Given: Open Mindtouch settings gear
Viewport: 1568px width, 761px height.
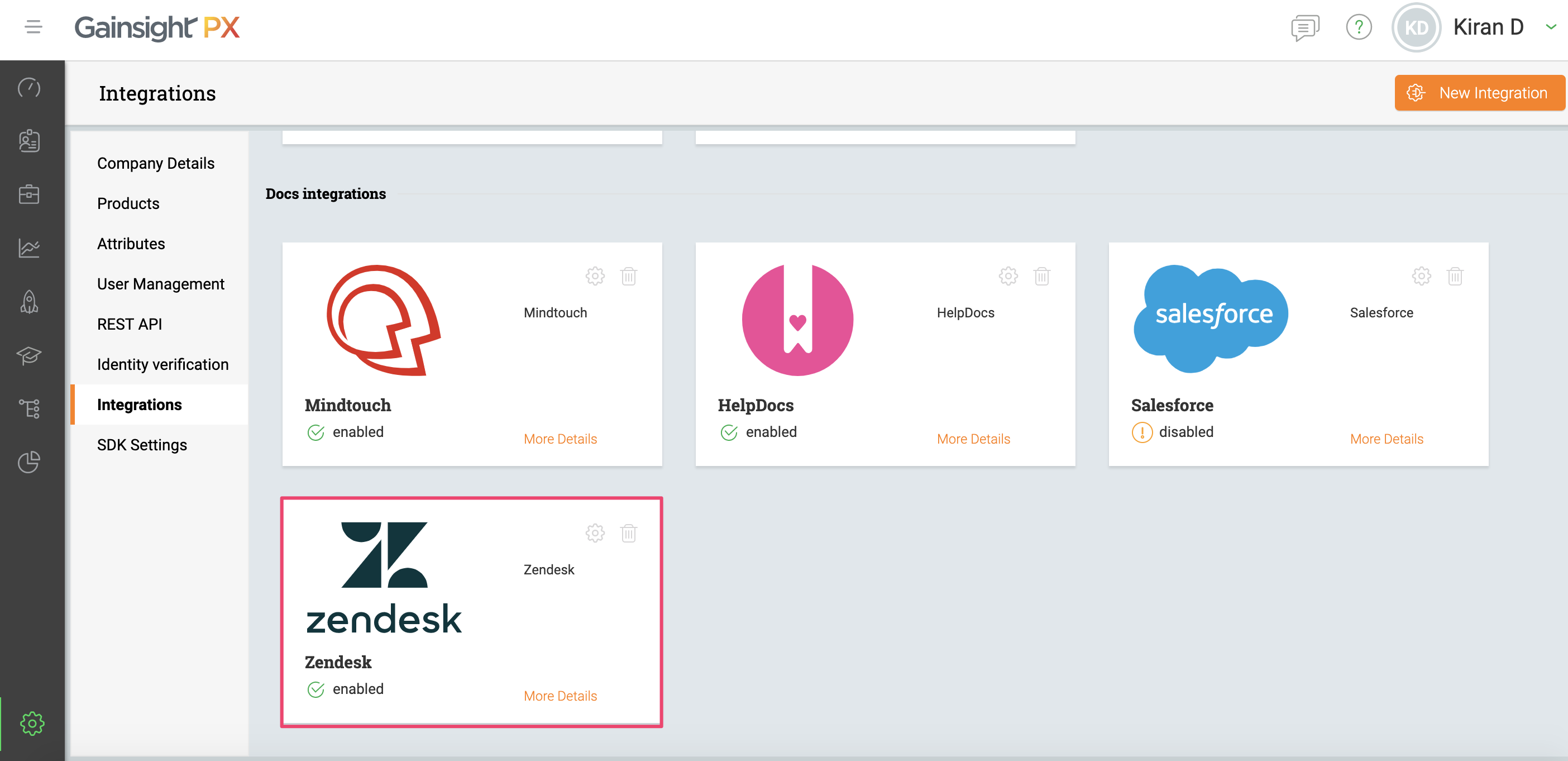Looking at the screenshot, I should tap(595, 276).
